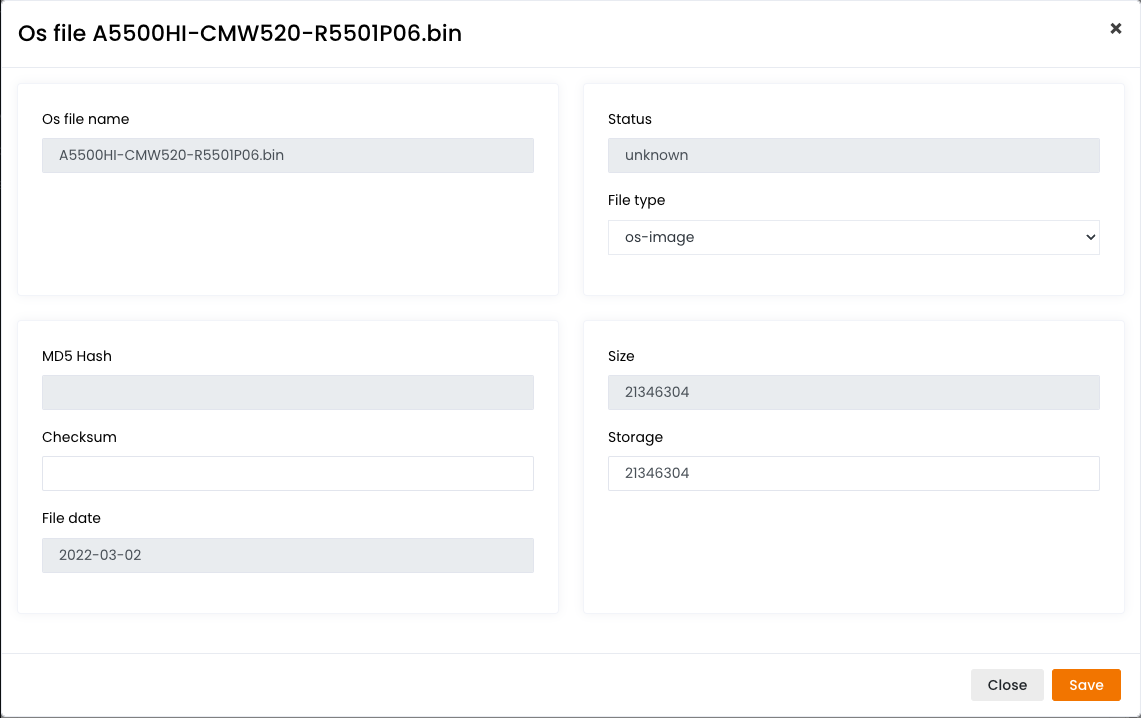Click the 'Storage' label
The height and width of the screenshot is (718, 1141).
pyautogui.click(x=635, y=437)
